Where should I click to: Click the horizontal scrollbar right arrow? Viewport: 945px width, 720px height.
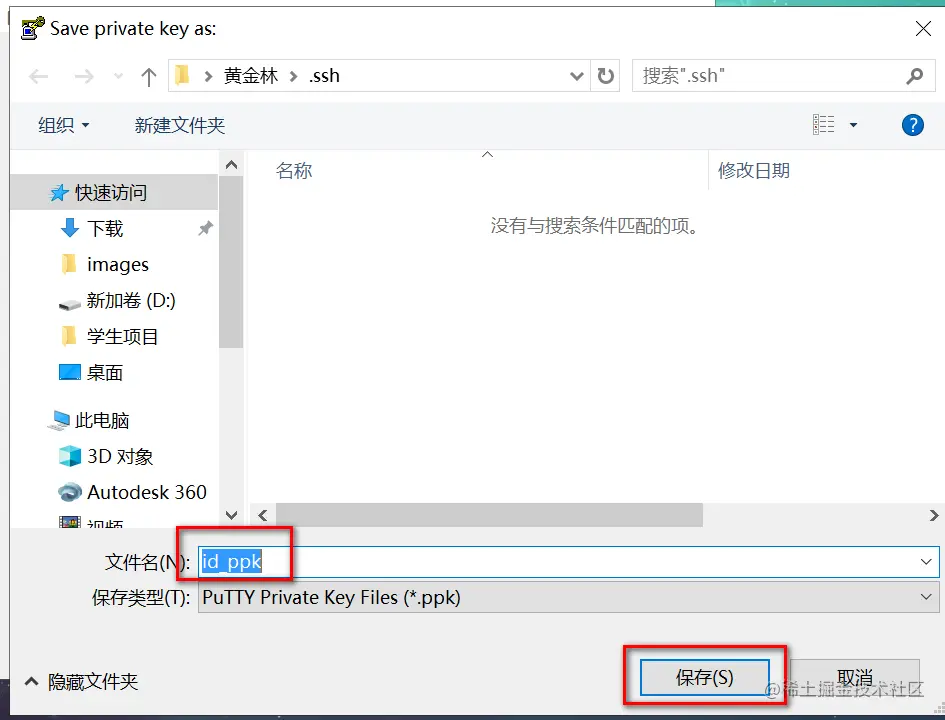pos(933,515)
